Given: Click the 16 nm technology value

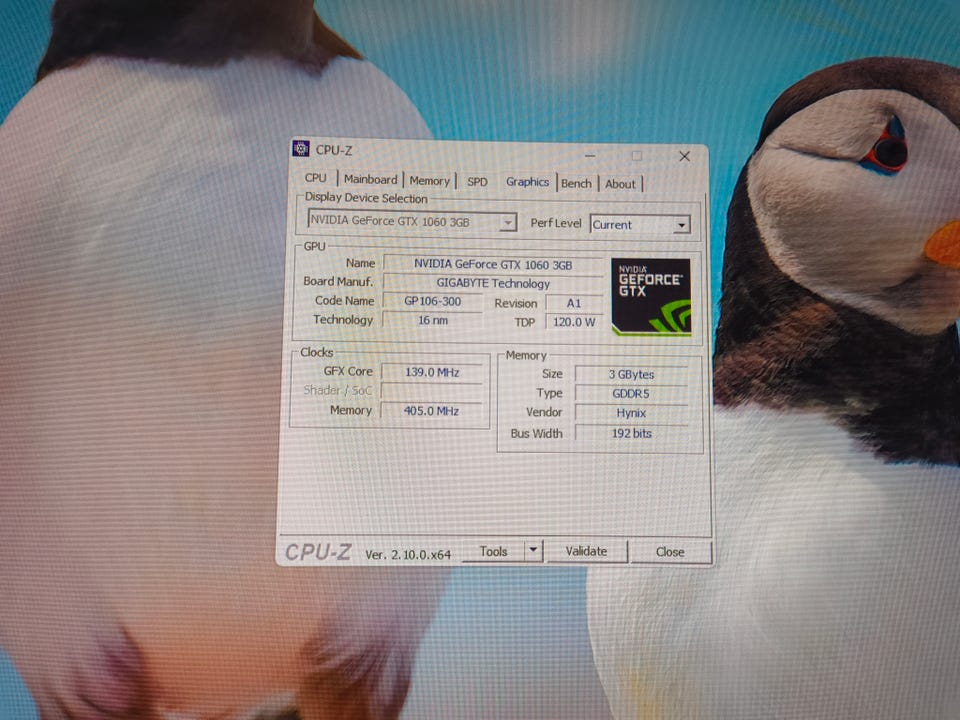Looking at the screenshot, I should [x=432, y=320].
